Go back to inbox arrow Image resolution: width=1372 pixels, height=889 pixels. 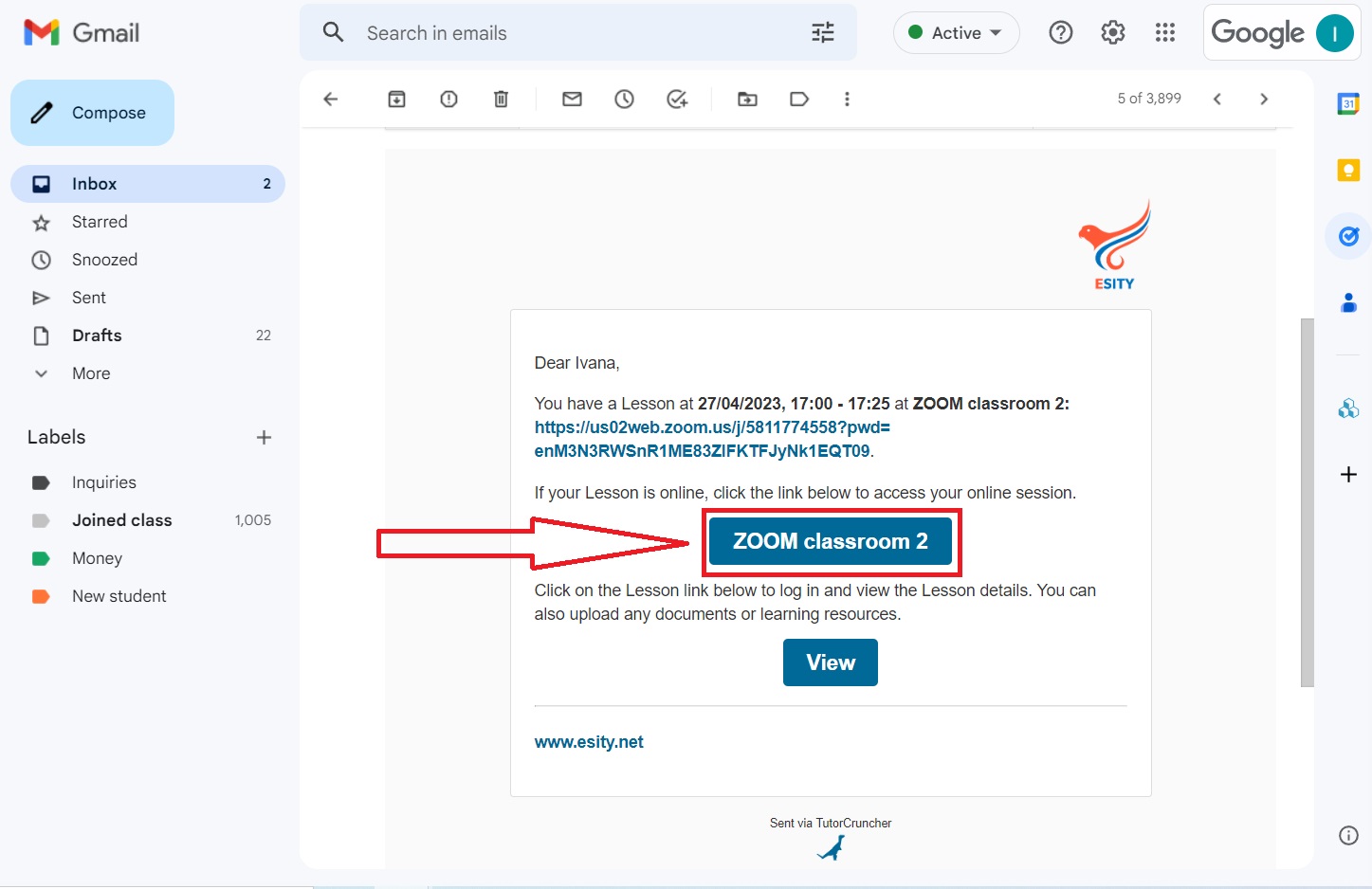331,99
